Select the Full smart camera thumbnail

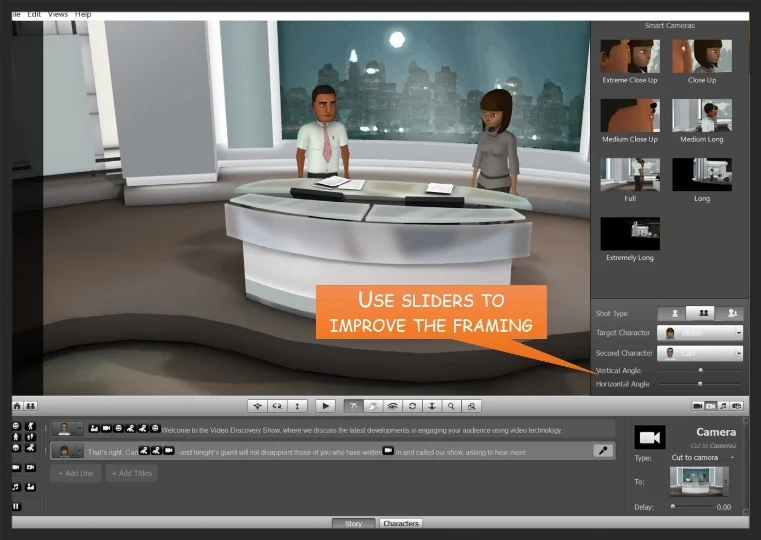pos(630,174)
